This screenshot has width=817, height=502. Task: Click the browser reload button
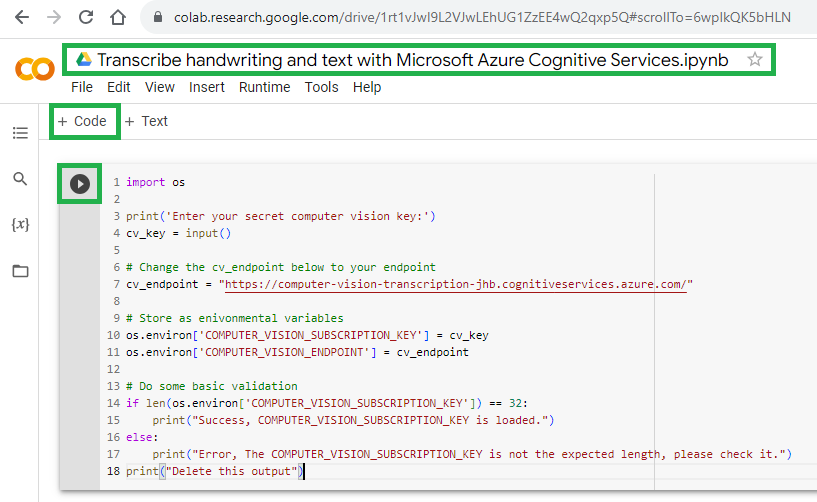(85, 17)
